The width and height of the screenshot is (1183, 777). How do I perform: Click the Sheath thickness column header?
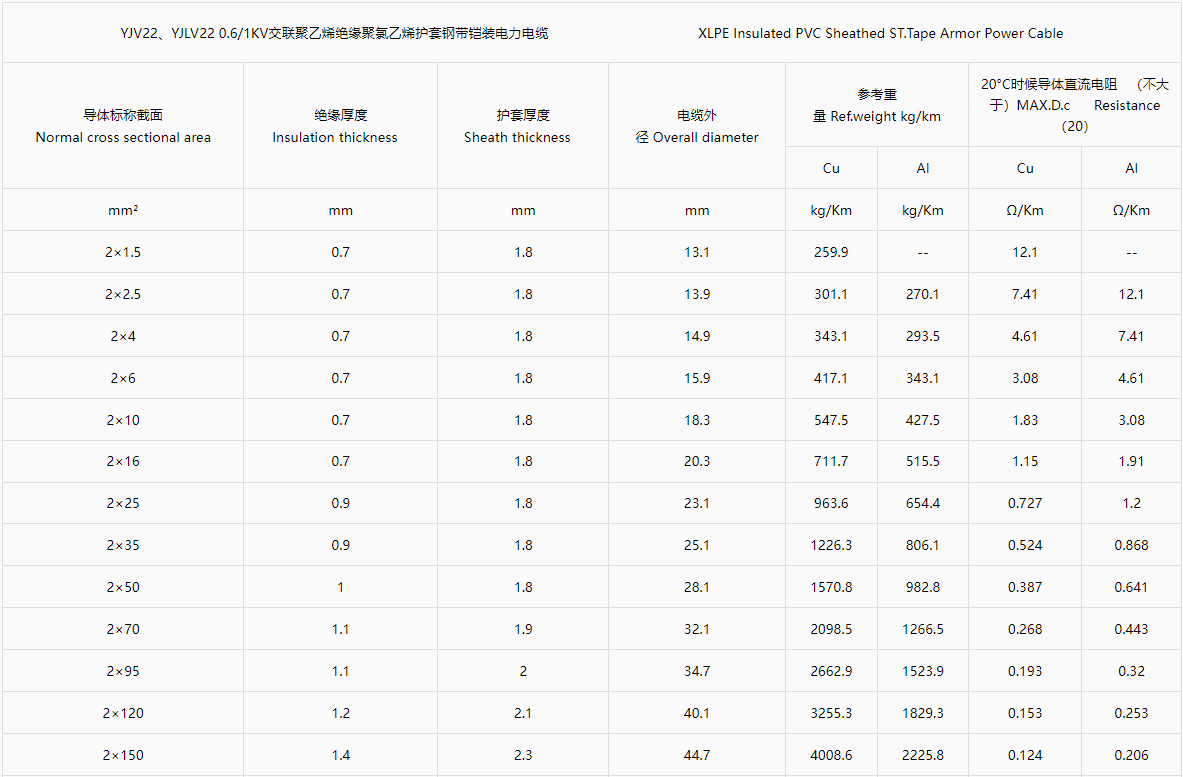518,126
